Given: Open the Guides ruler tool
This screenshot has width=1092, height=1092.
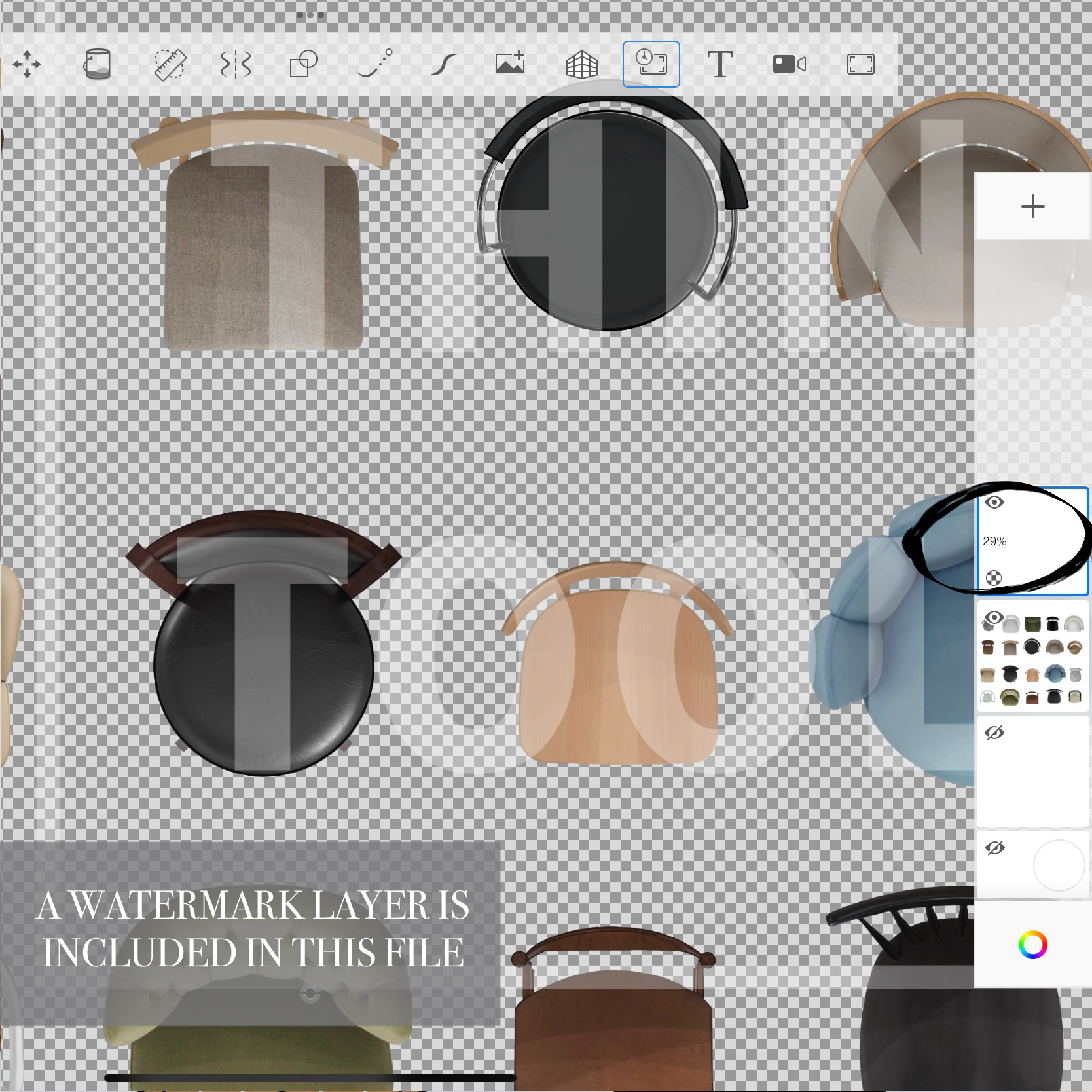Looking at the screenshot, I should [170, 64].
